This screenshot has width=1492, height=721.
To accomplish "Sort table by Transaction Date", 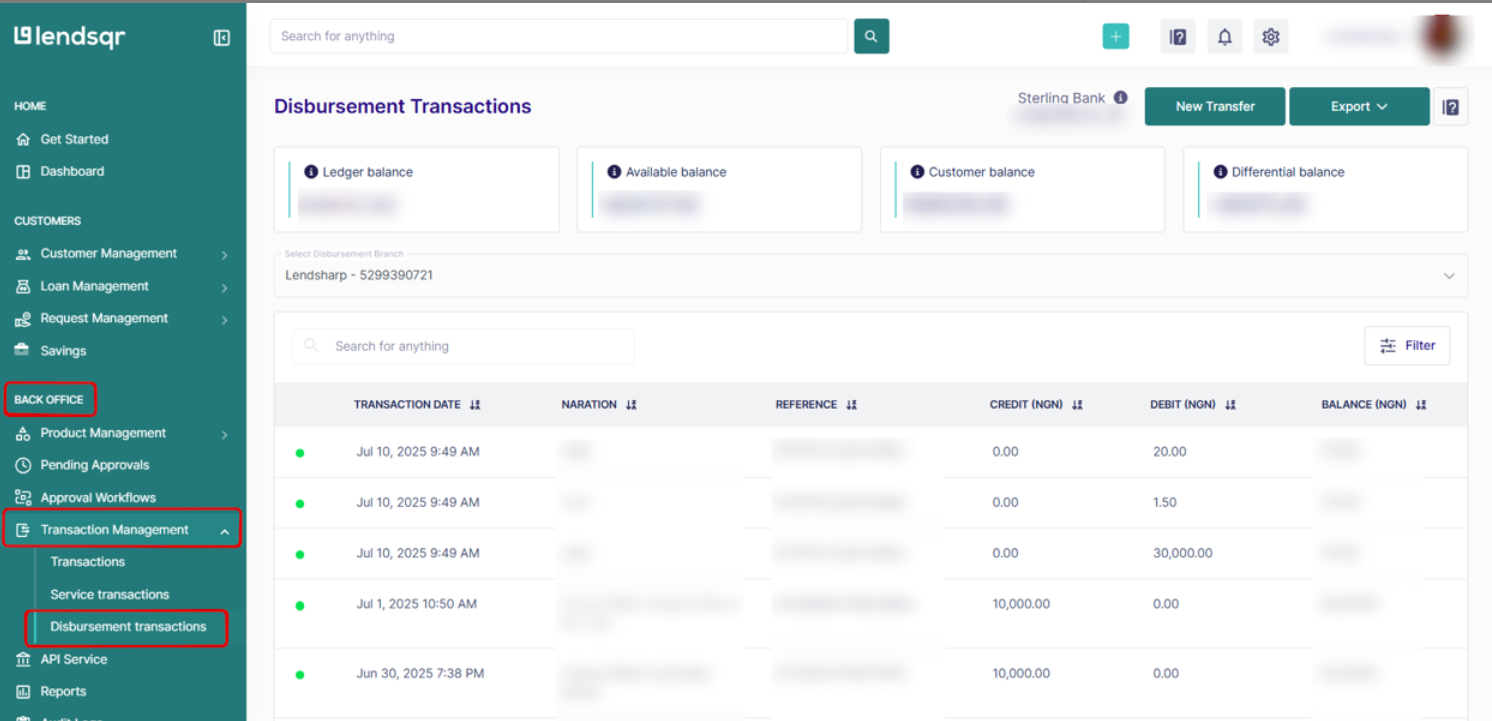I will tap(475, 404).
